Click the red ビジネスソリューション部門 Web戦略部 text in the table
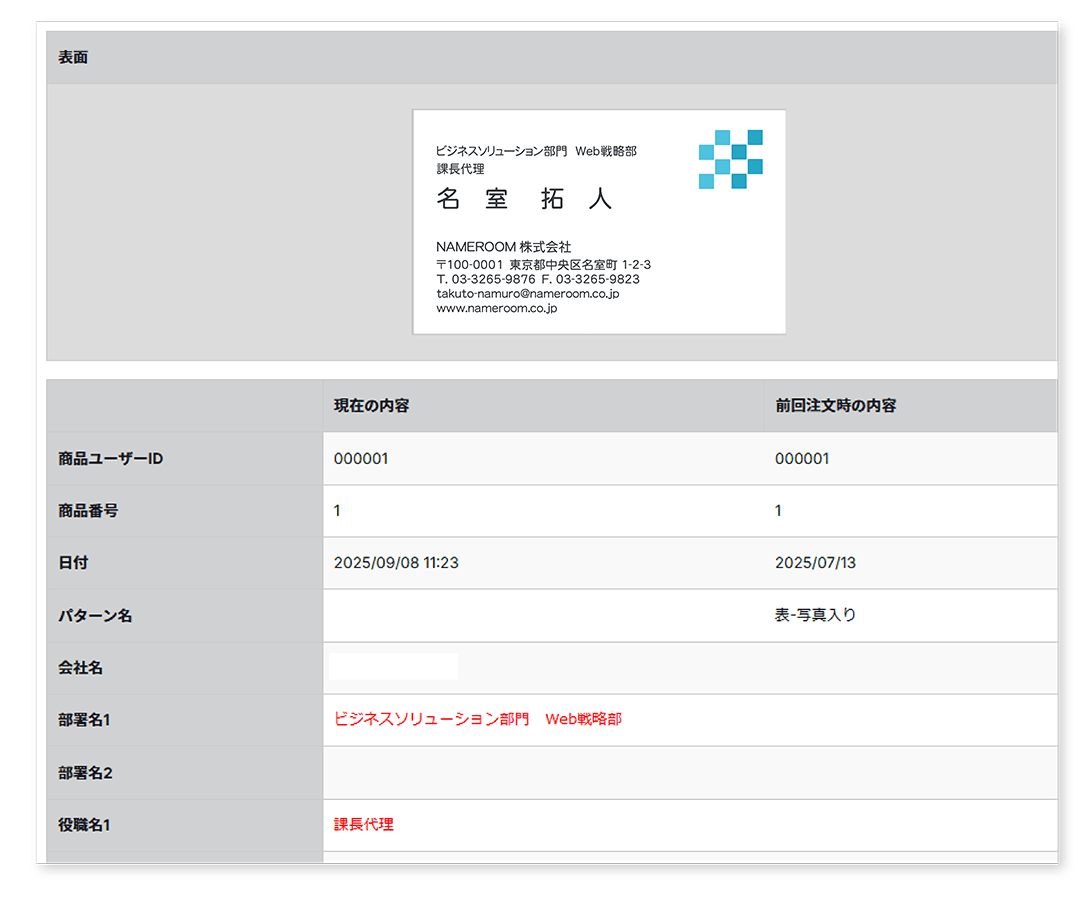Image resolution: width=1092 pixels, height=920 pixels. click(477, 719)
